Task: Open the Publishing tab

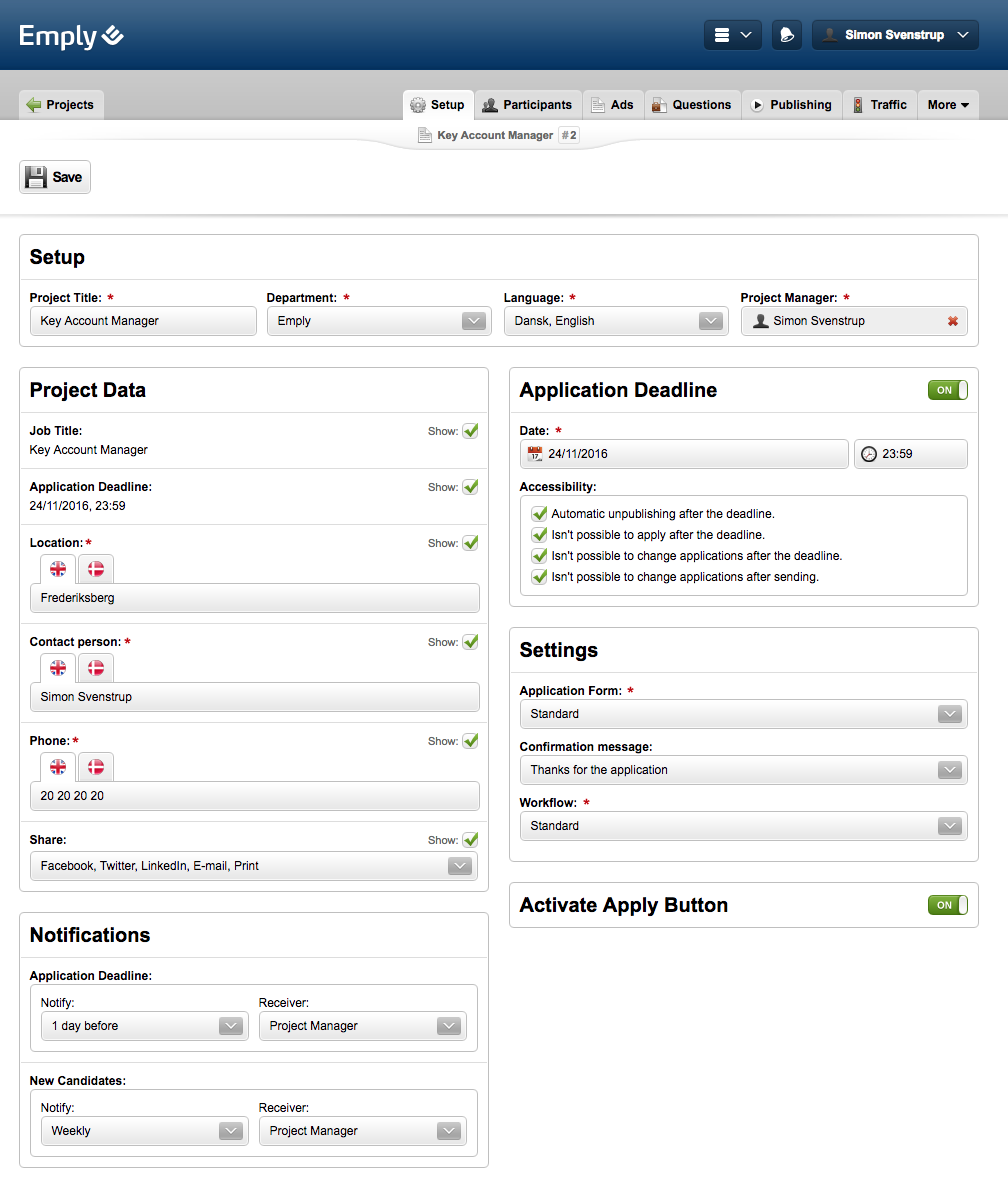Action: [792, 104]
